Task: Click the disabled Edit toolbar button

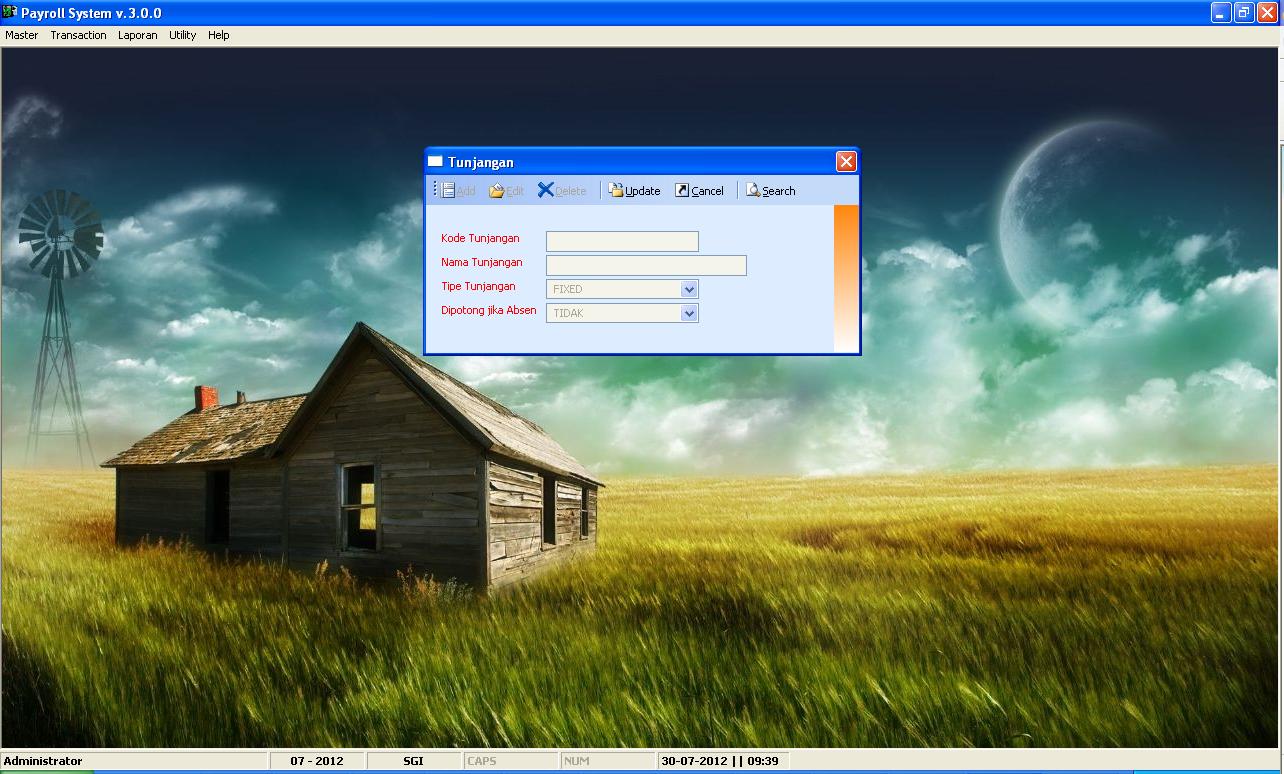Action: coord(506,190)
